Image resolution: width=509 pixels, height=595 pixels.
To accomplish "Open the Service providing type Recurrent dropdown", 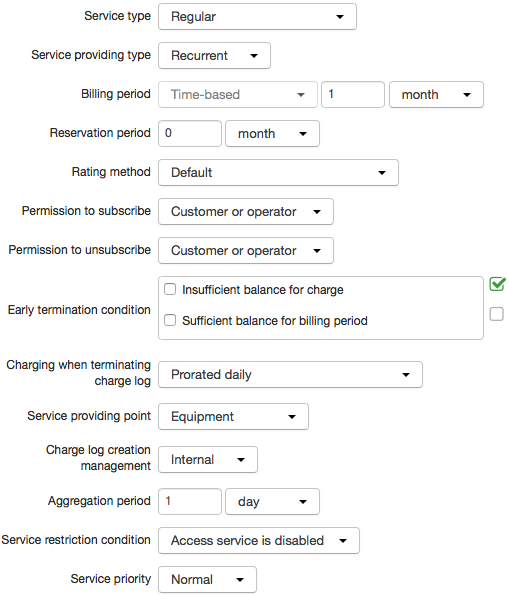I will [x=214, y=56].
